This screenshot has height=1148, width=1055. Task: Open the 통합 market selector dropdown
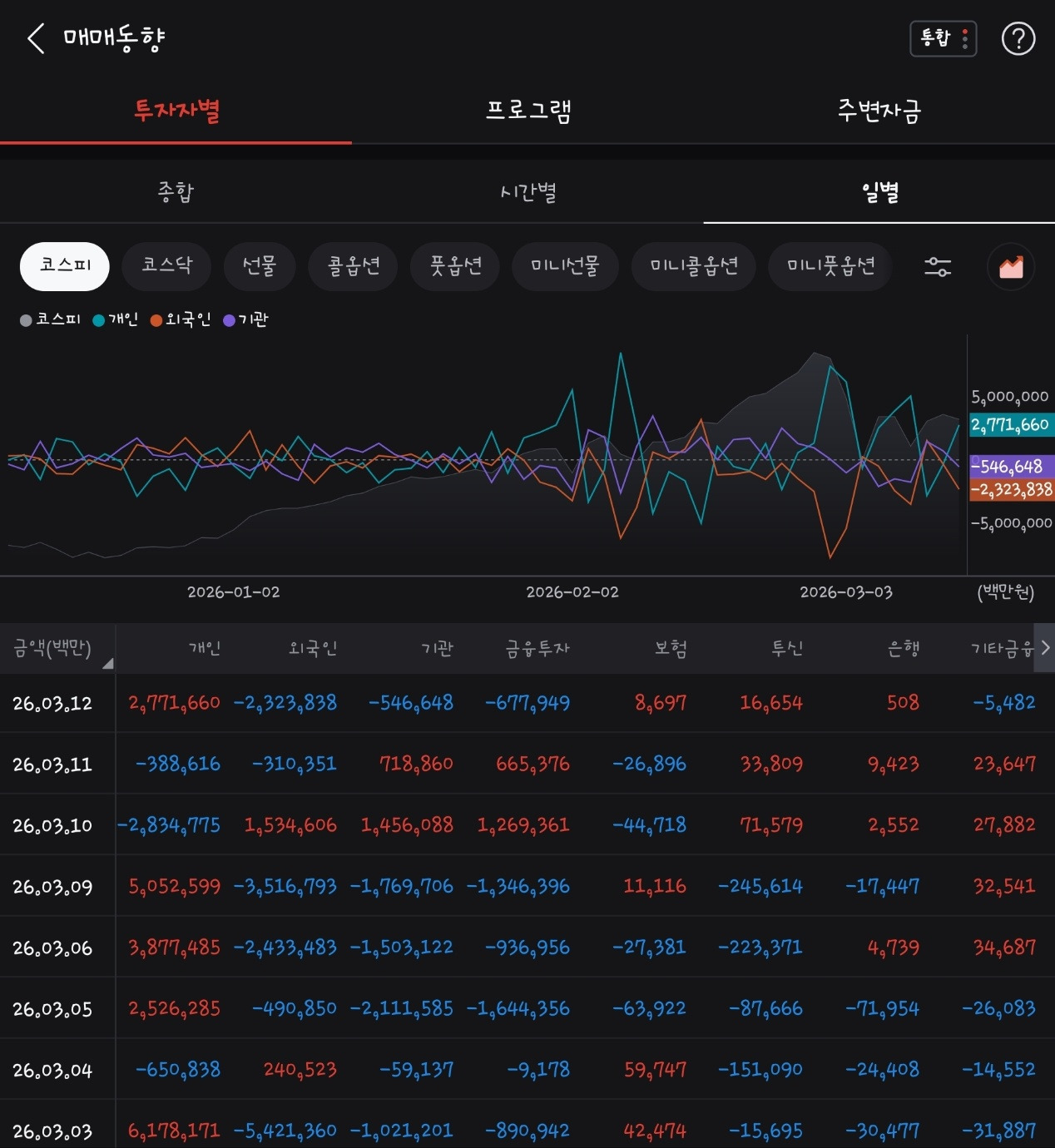944,38
